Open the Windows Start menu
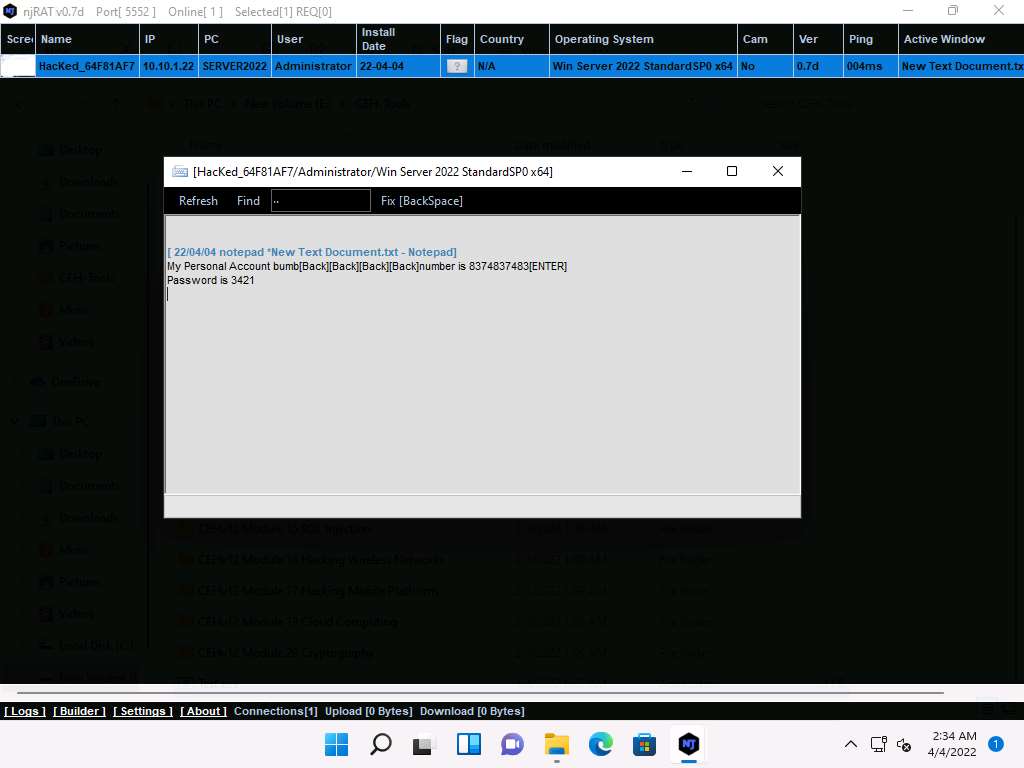Viewport: 1024px width, 768px height. [x=337, y=744]
